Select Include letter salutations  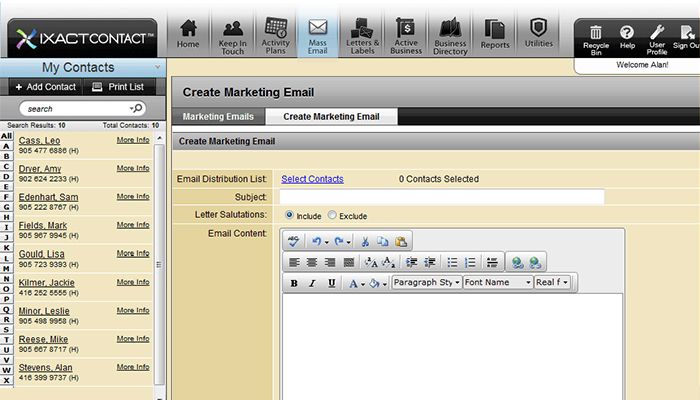pyautogui.click(x=289, y=215)
